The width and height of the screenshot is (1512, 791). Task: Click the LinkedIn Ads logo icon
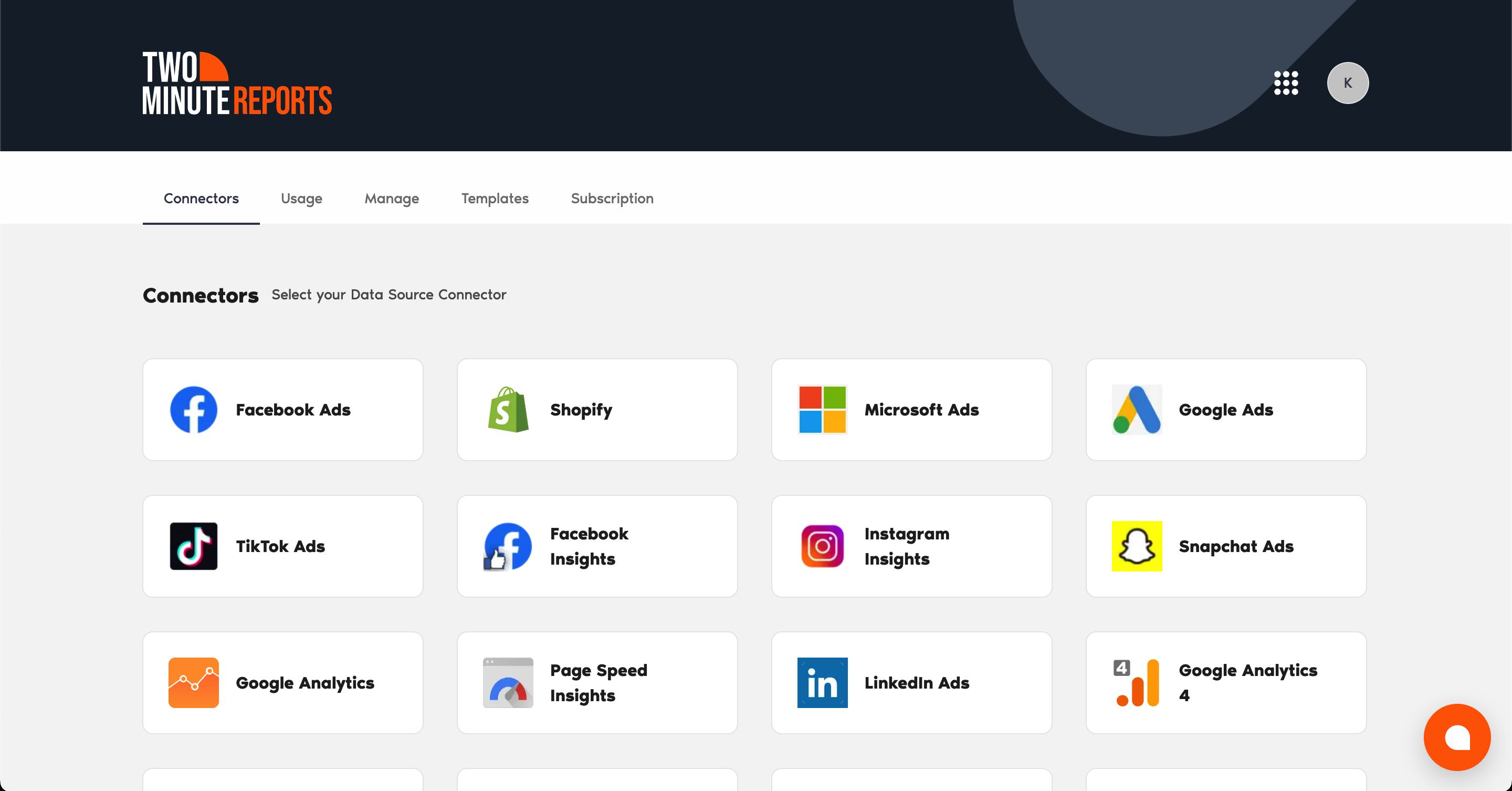822,682
